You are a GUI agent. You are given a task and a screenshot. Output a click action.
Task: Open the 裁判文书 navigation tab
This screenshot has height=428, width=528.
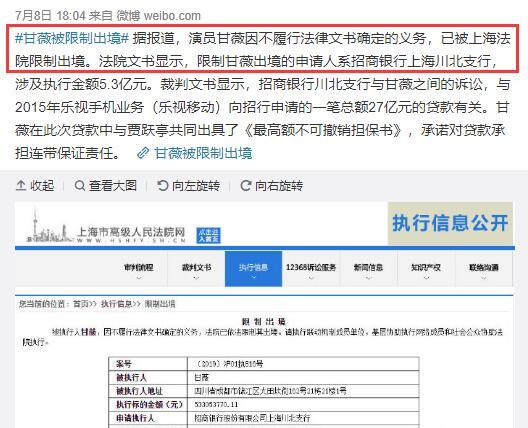[x=196, y=267]
